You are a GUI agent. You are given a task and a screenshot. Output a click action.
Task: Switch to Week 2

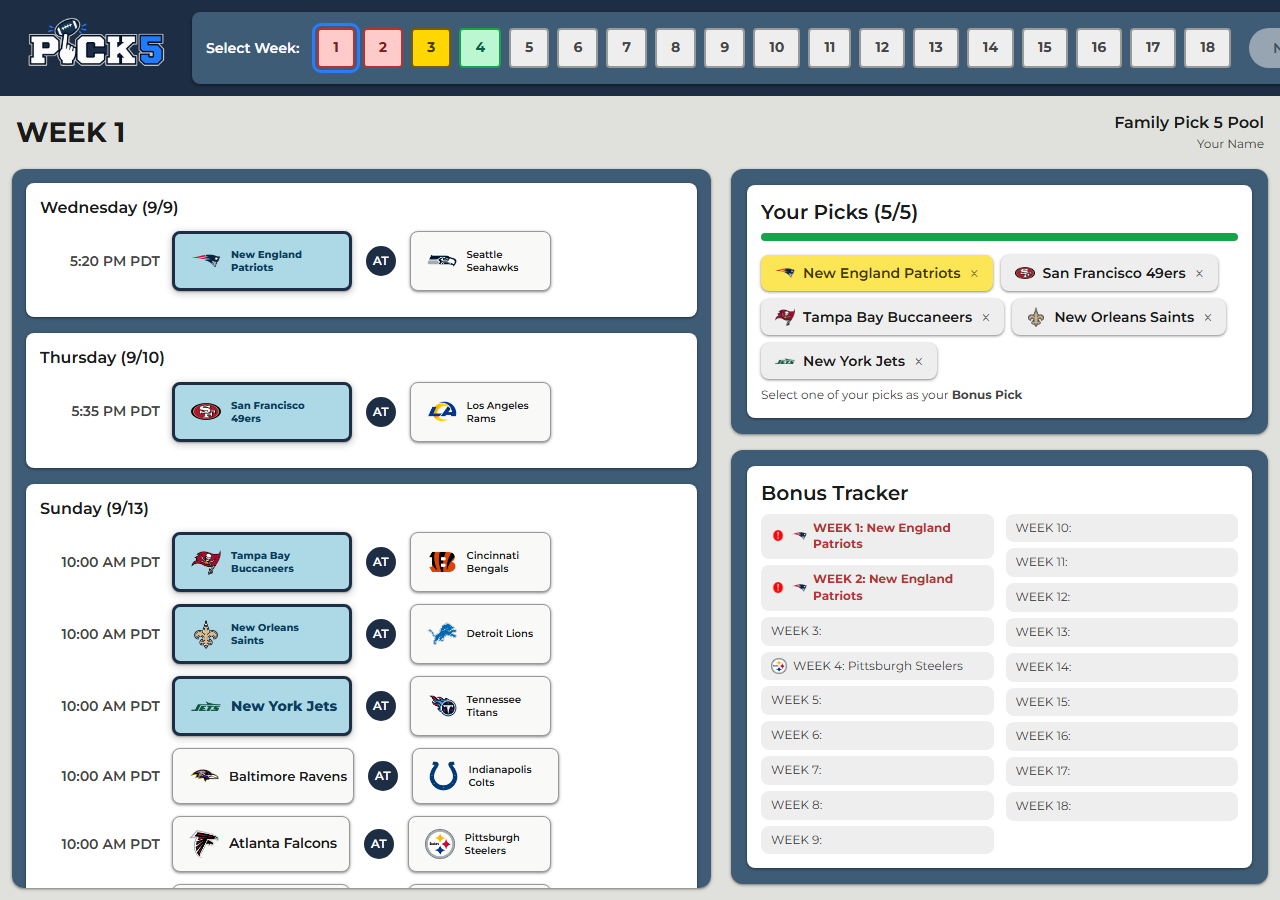(383, 48)
